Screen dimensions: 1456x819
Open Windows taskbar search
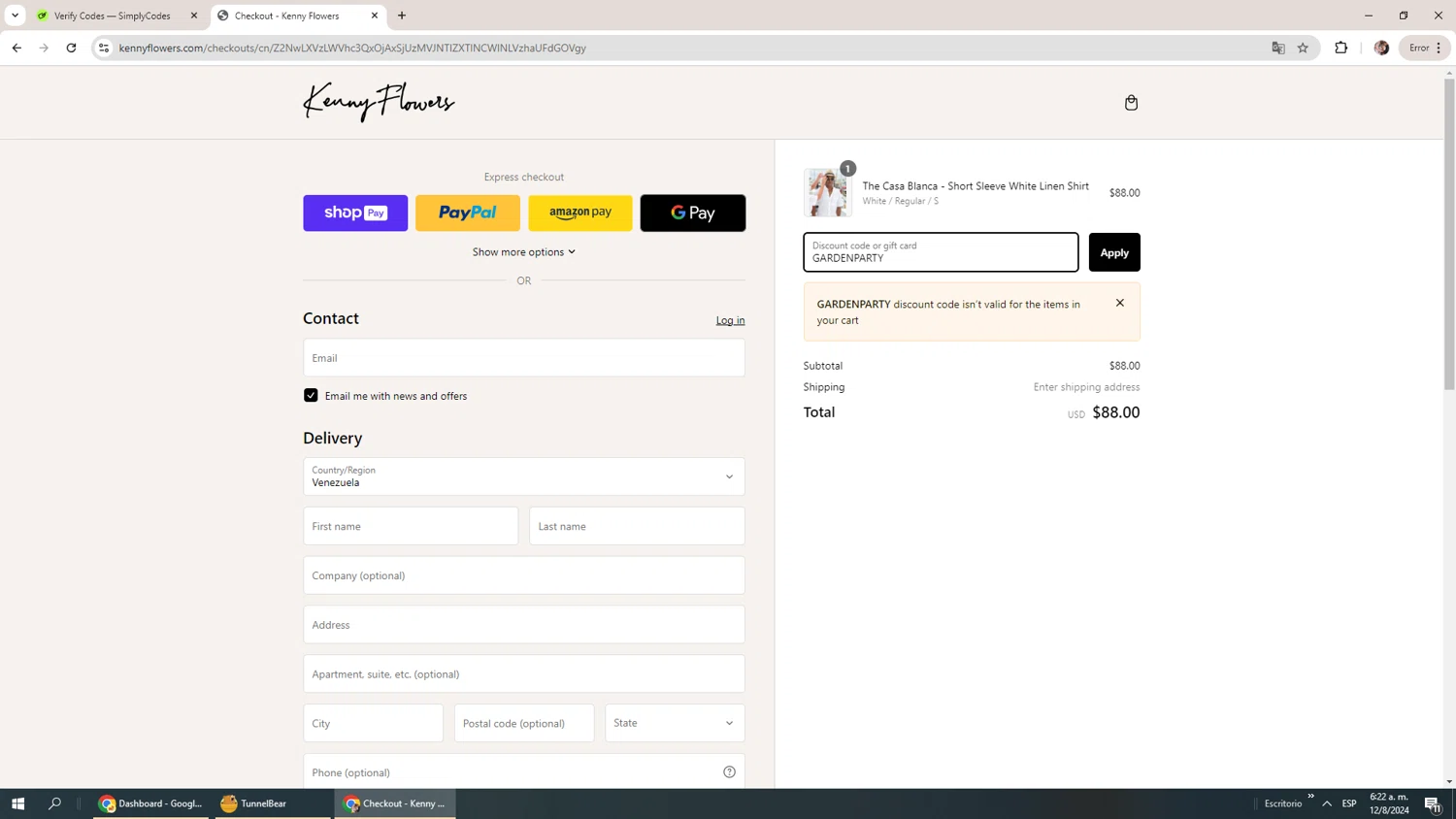coord(55,803)
